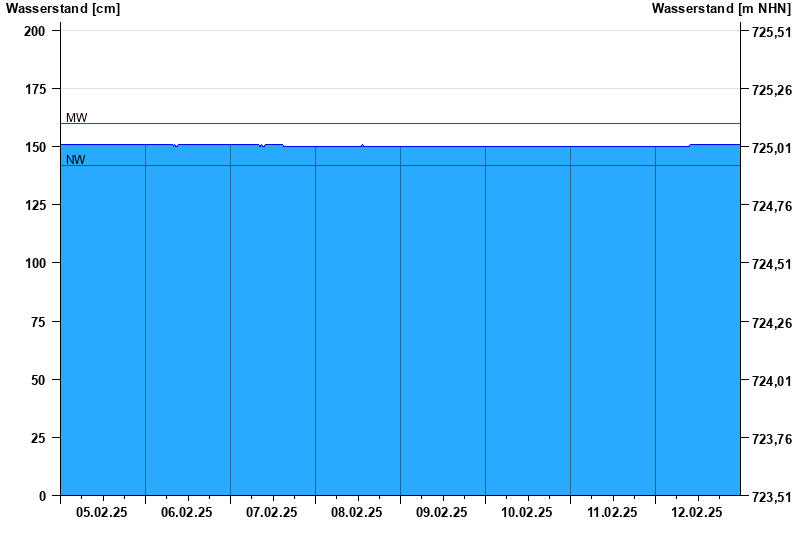Click the 'MW' mean water level label
This screenshot has height=550, width=800.
coord(77,118)
